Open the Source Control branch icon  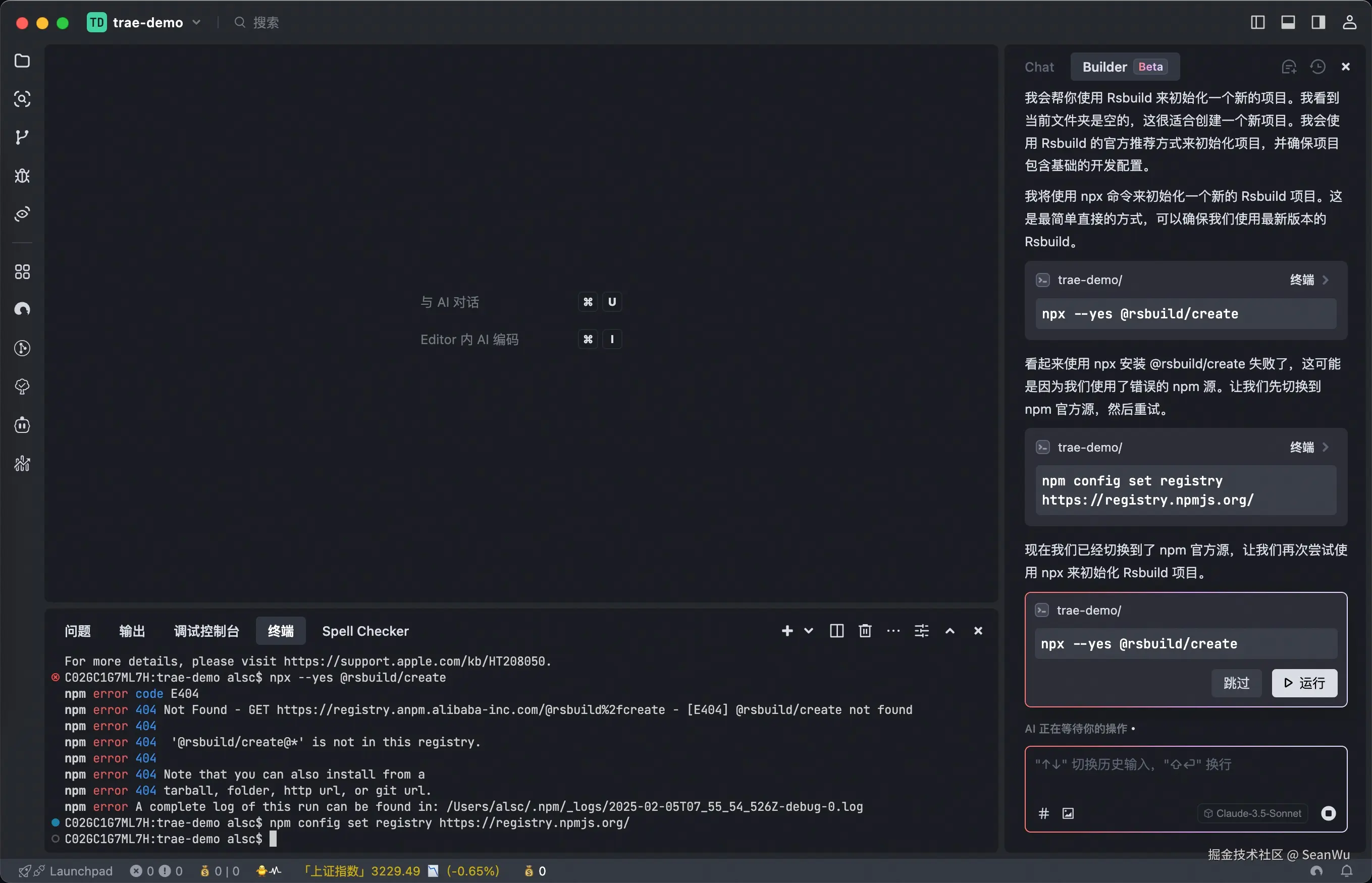coord(22,137)
